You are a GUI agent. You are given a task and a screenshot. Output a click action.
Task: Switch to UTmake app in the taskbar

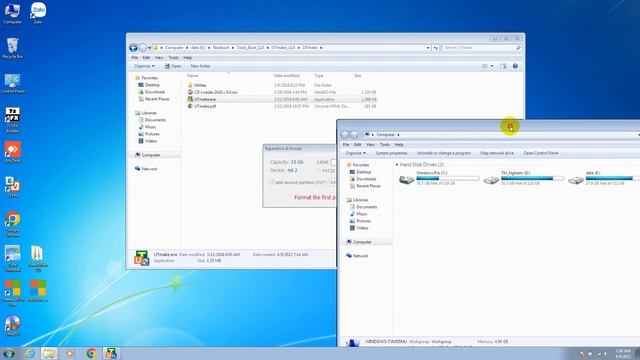111,353
